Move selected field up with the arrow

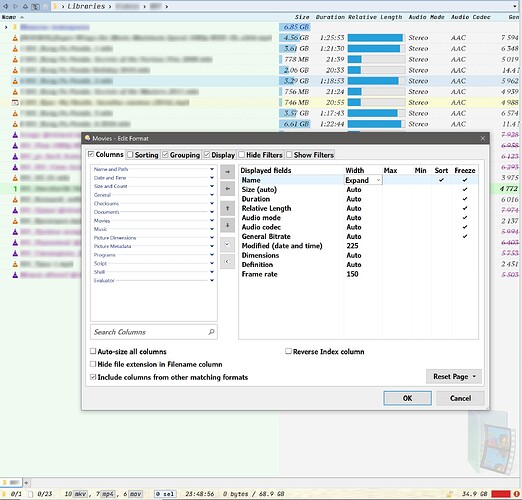227,208
